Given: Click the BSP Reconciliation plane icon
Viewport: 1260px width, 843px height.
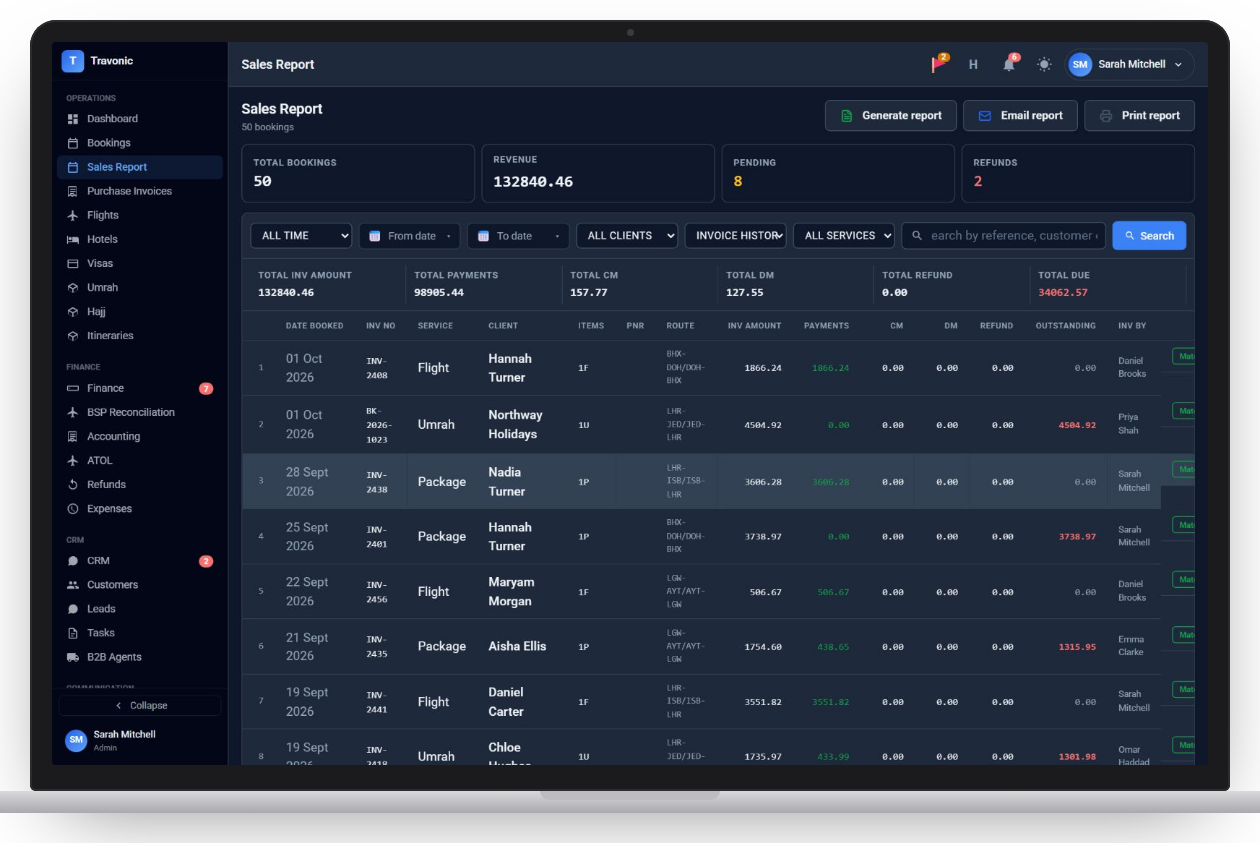Looking at the screenshot, I should click(x=73, y=412).
